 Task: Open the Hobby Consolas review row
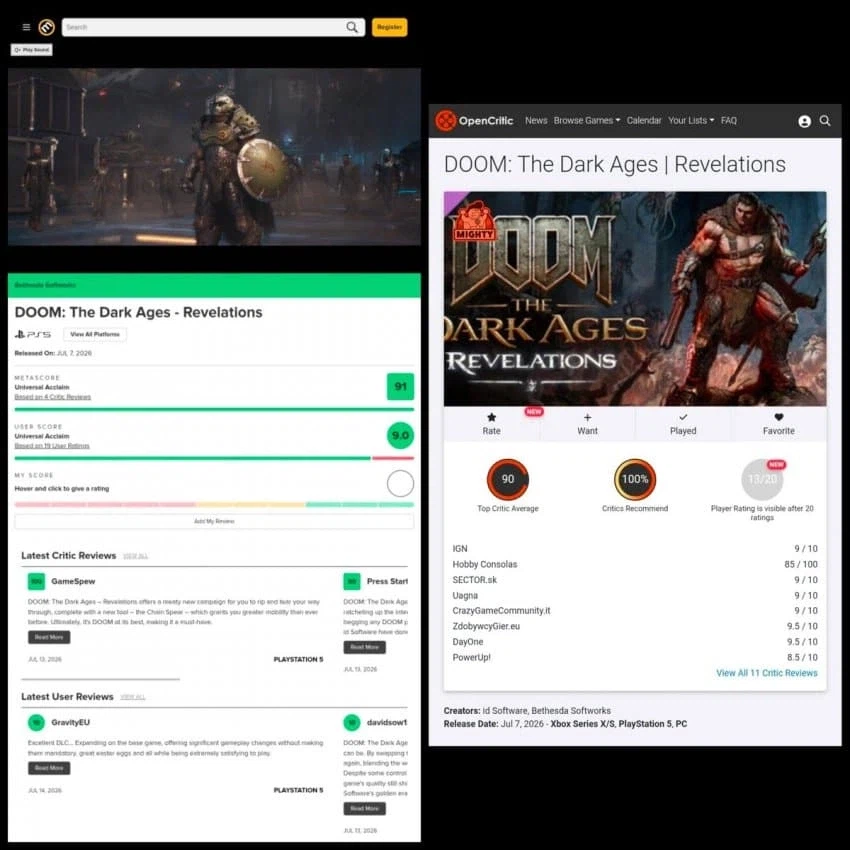(635, 565)
